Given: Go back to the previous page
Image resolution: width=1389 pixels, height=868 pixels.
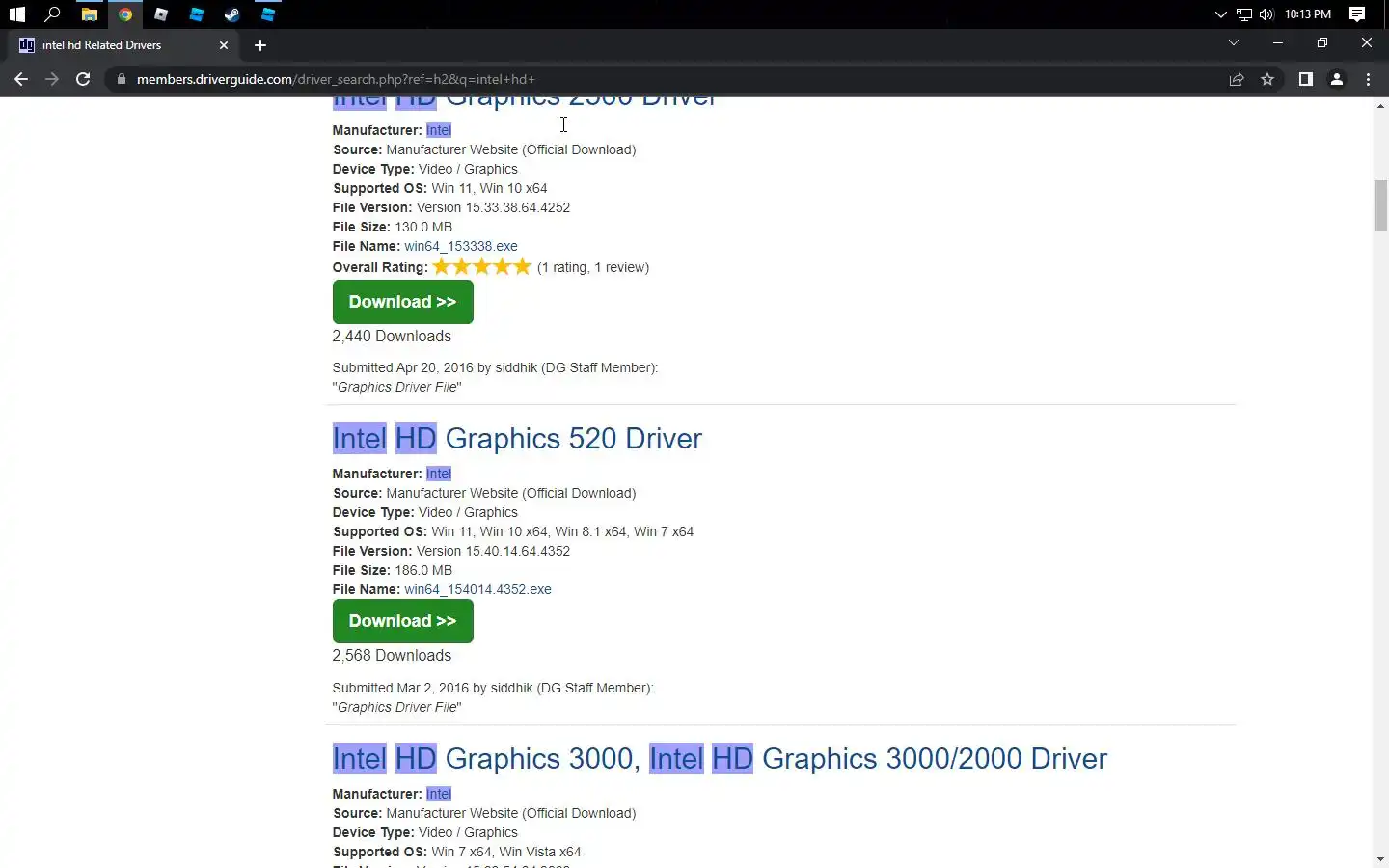Looking at the screenshot, I should [x=21, y=79].
